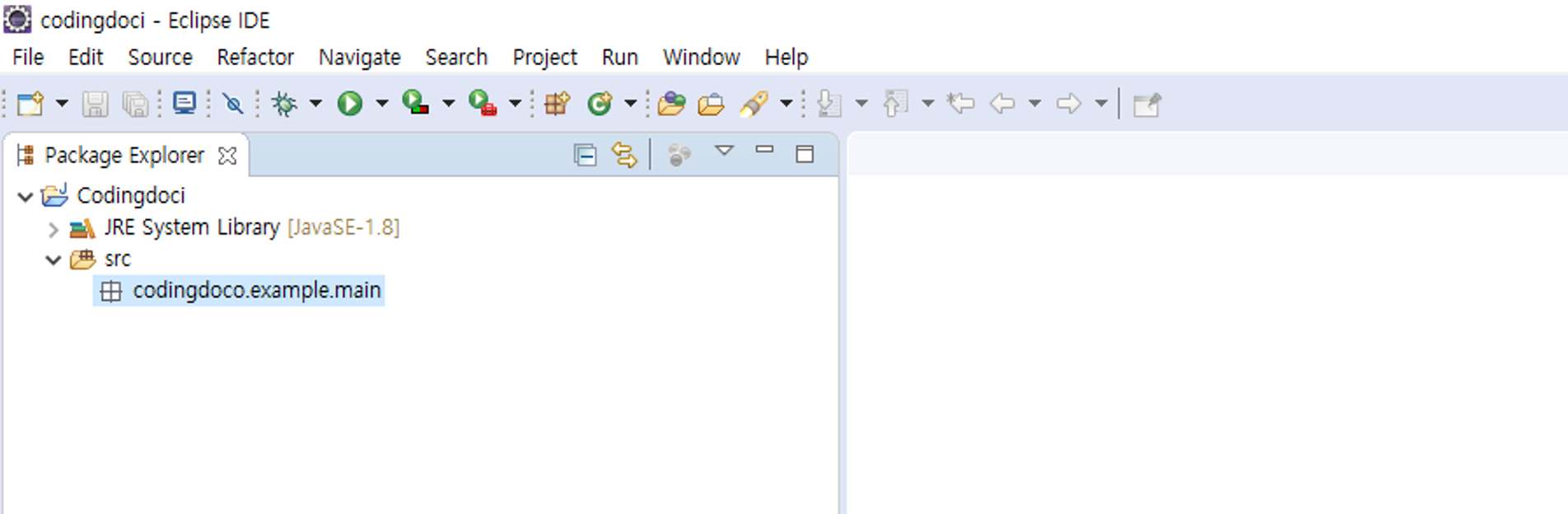Open the Run menu
Screen dimensions: 1568x514
pyautogui.click(x=620, y=57)
